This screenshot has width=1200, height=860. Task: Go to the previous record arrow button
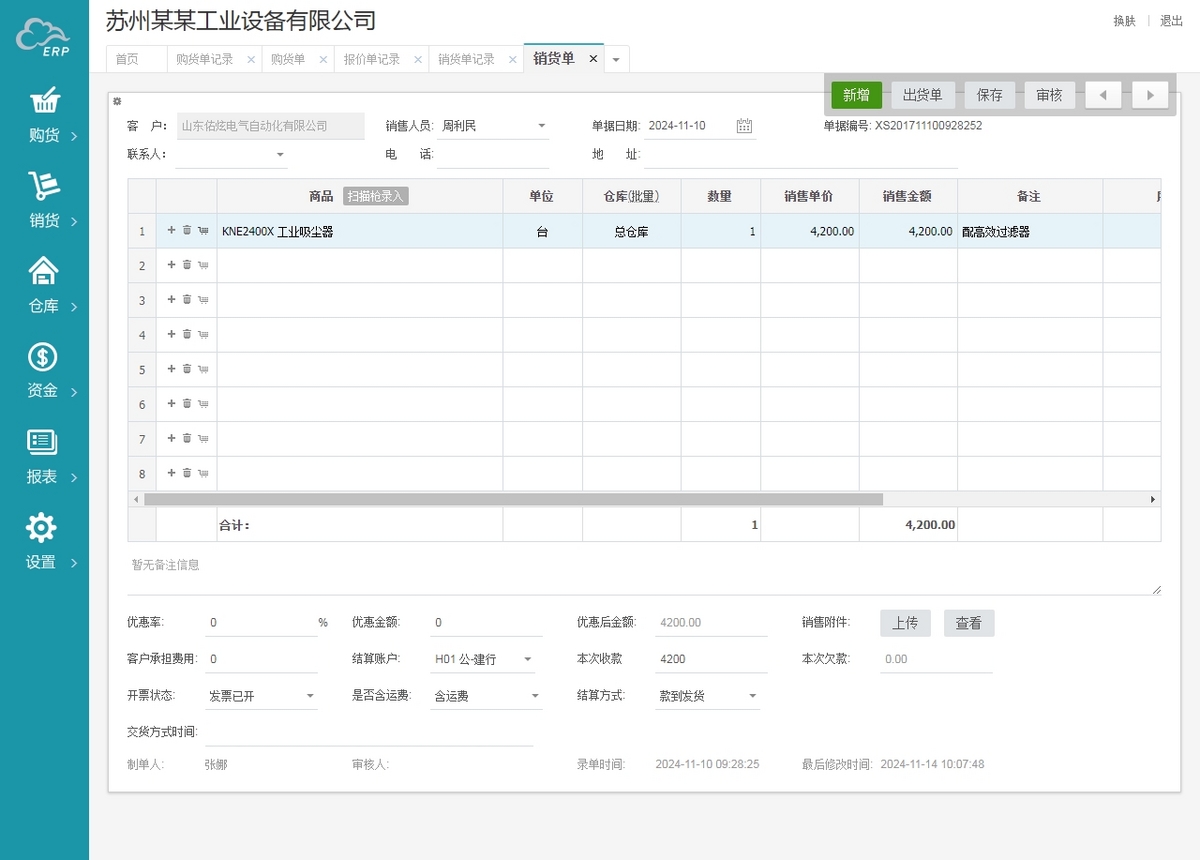tap(1103, 95)
